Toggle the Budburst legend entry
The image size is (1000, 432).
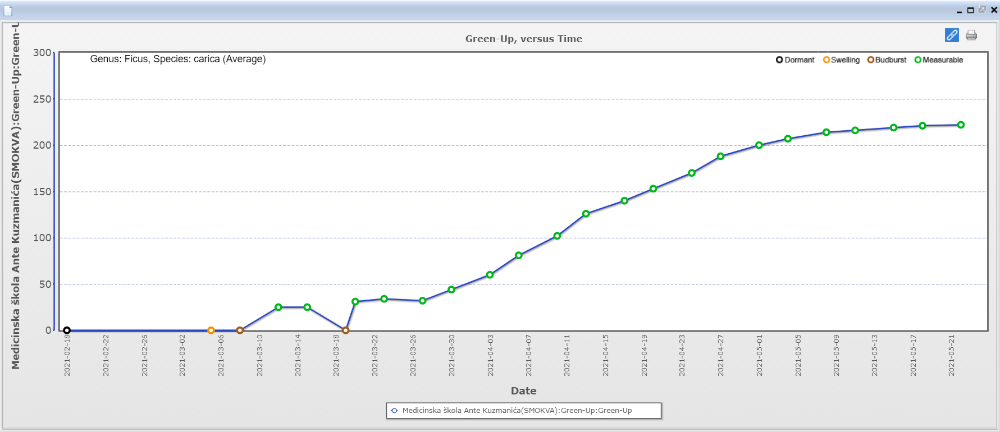pos(886,60)
